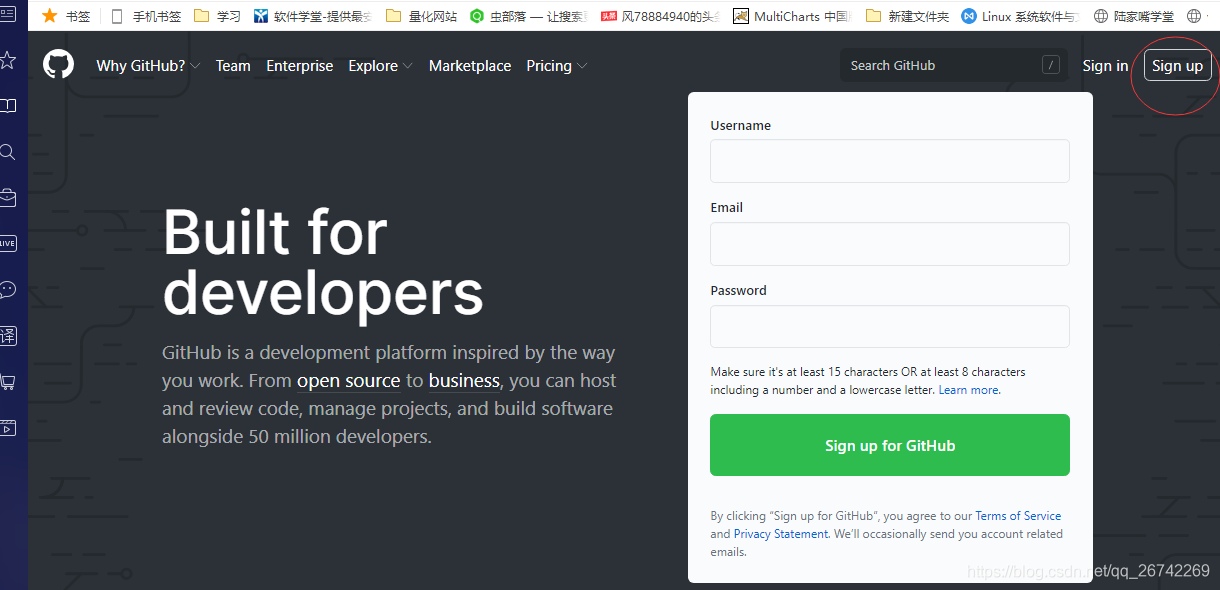
Task: Open the 风78884940 toutiao bookmark
Action: click(661, 16)
